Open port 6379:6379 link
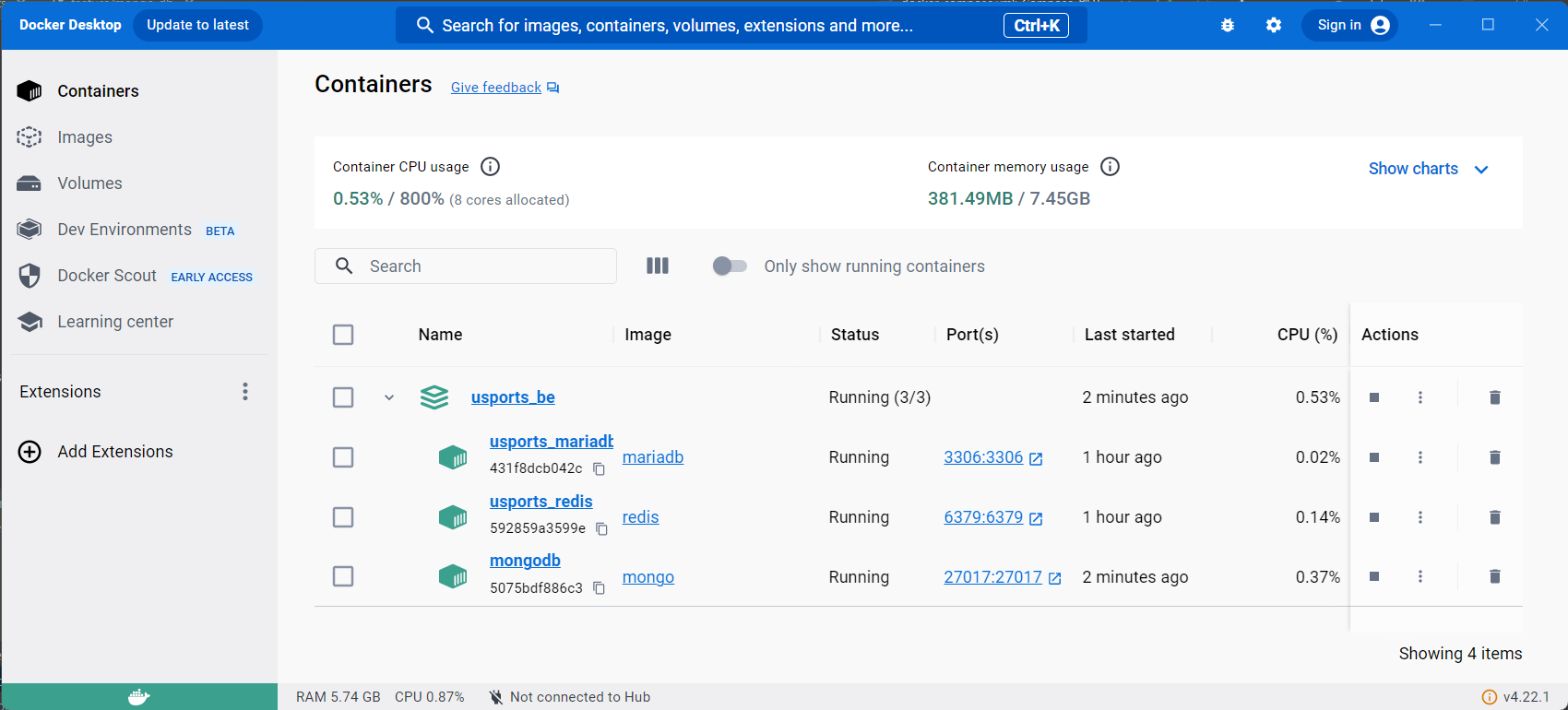 coord(992,517)
